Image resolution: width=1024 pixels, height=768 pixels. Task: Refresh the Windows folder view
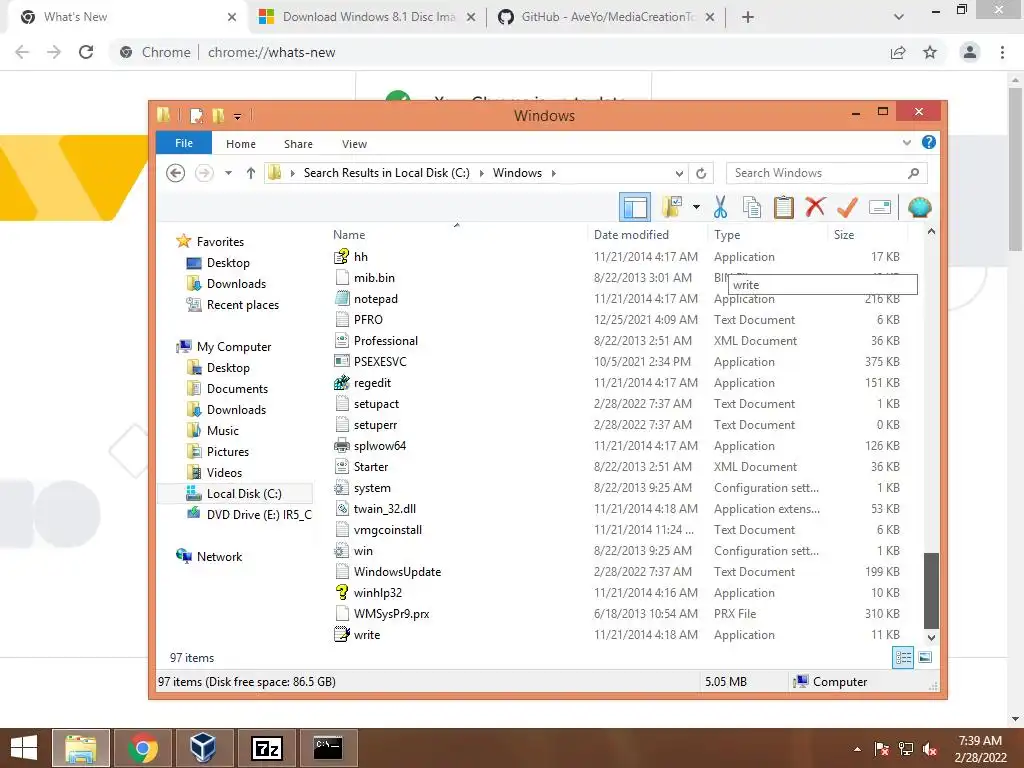701,173
